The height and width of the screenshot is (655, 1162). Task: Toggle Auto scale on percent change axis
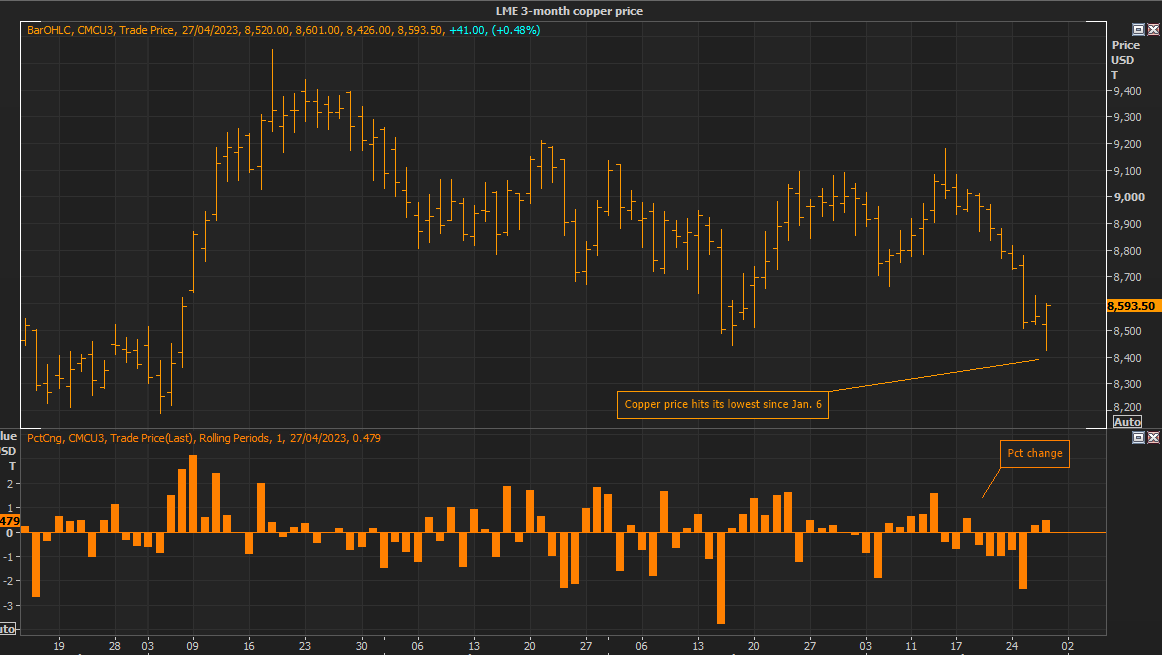coord(7,629)
